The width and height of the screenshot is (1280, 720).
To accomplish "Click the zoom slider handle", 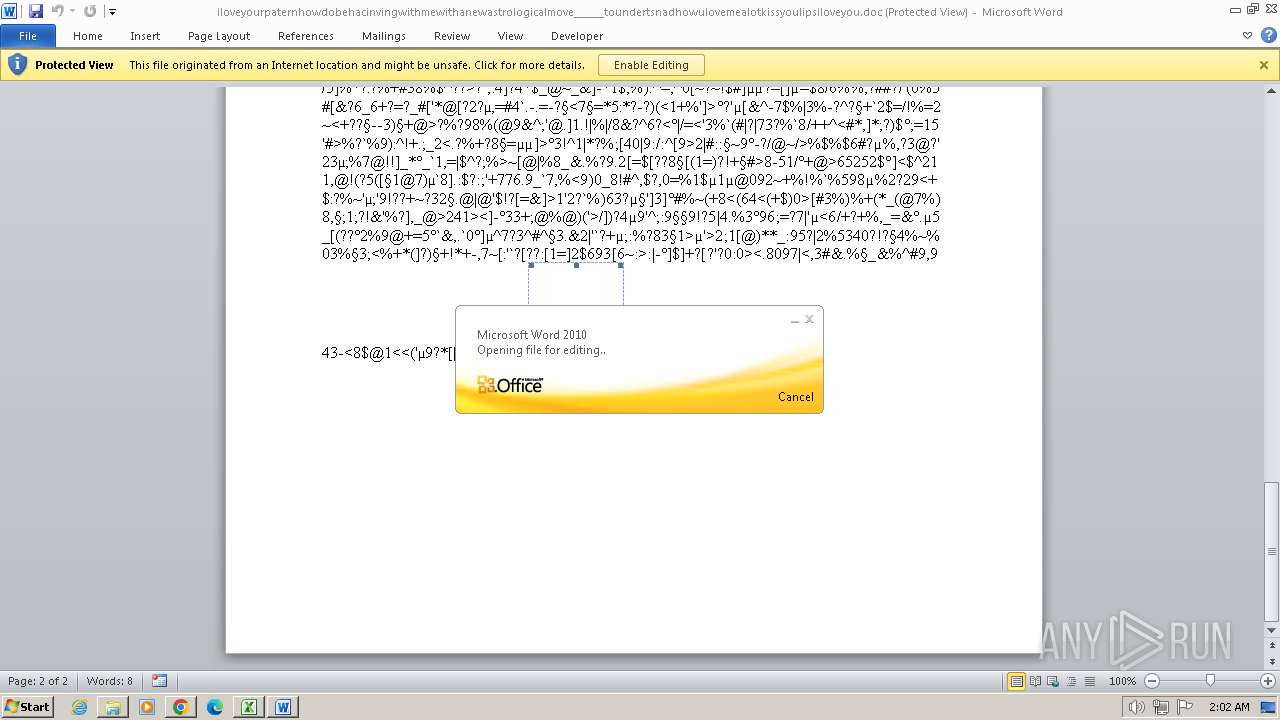I will point(1210,681).
